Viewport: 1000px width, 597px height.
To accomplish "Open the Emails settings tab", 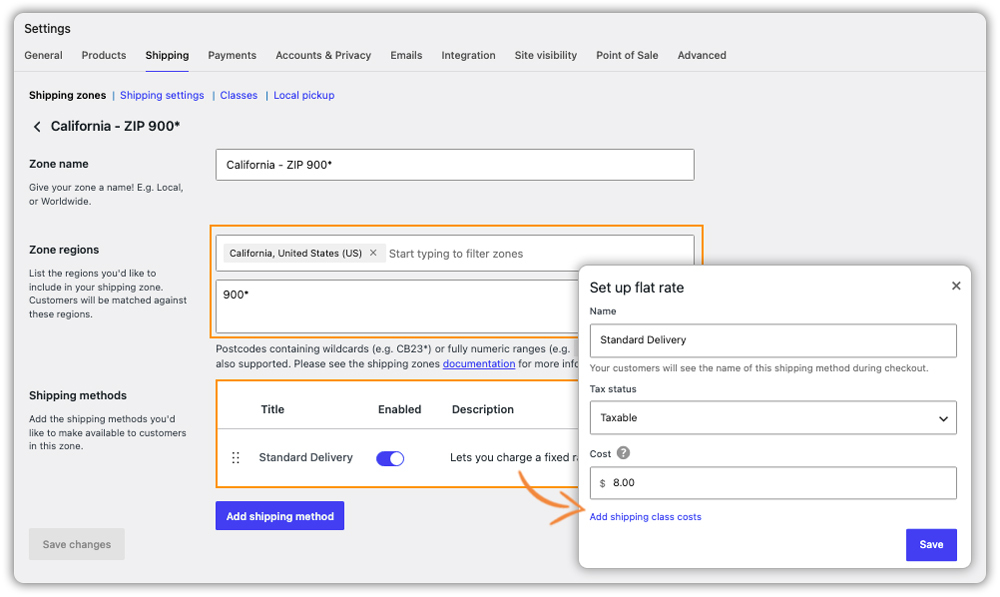I will (x=406, y=55).
